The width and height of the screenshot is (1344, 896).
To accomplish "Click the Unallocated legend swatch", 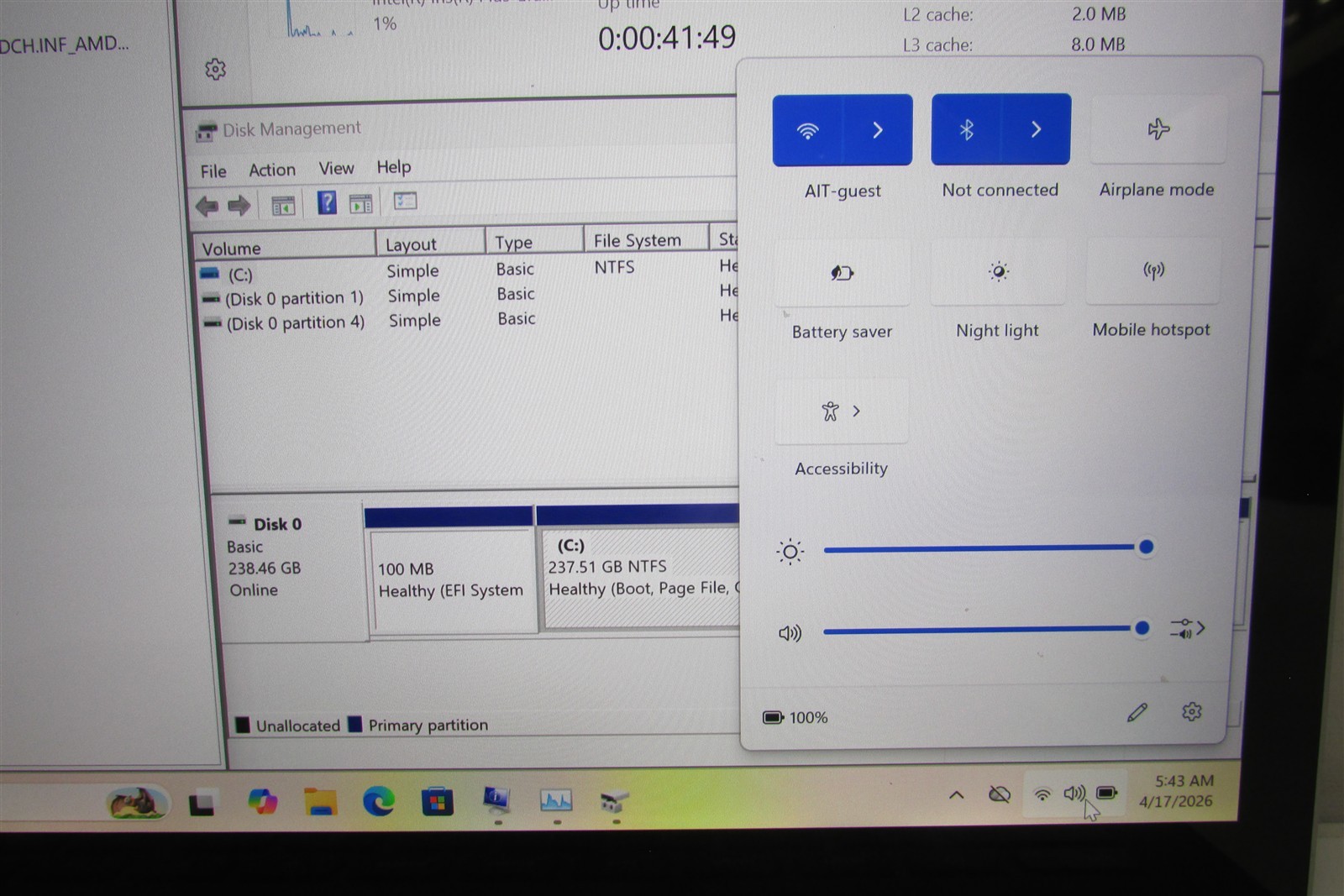I will tap(243, 726).
